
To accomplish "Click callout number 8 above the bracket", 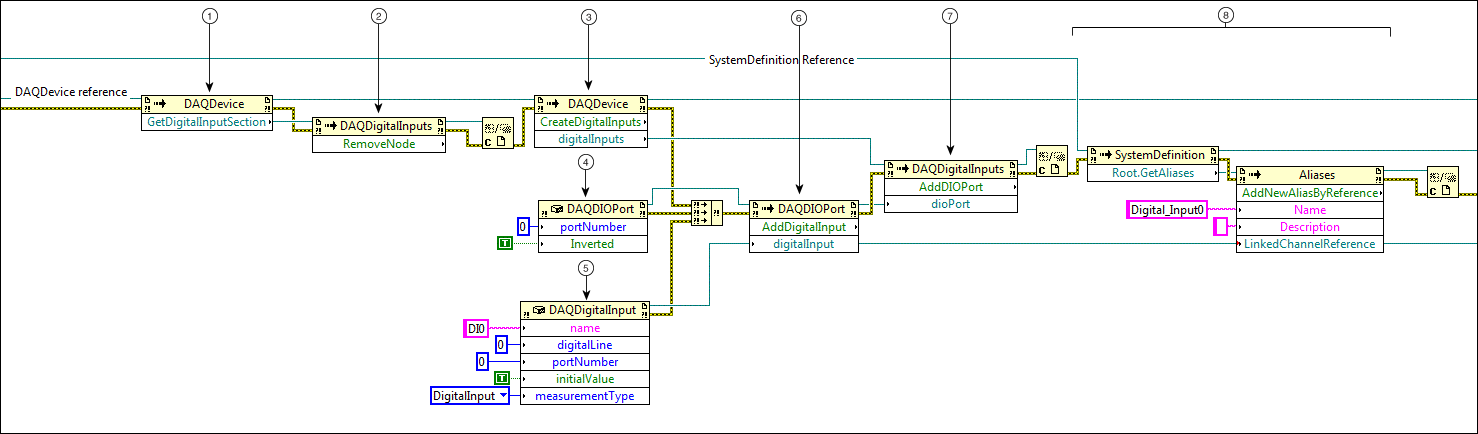I will (x=1226, y=15).
